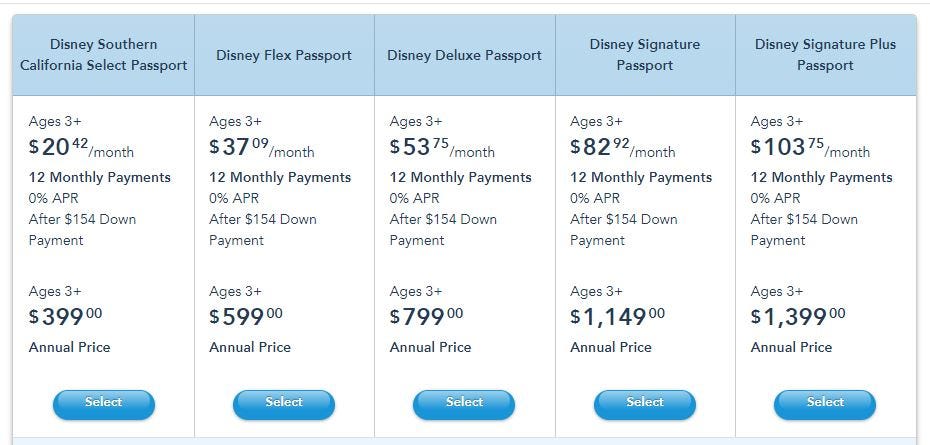Click the Disney Signature Passport header
Image resolution: width=930 pixels, height=445 pixels.
click(x=645, y=55)
